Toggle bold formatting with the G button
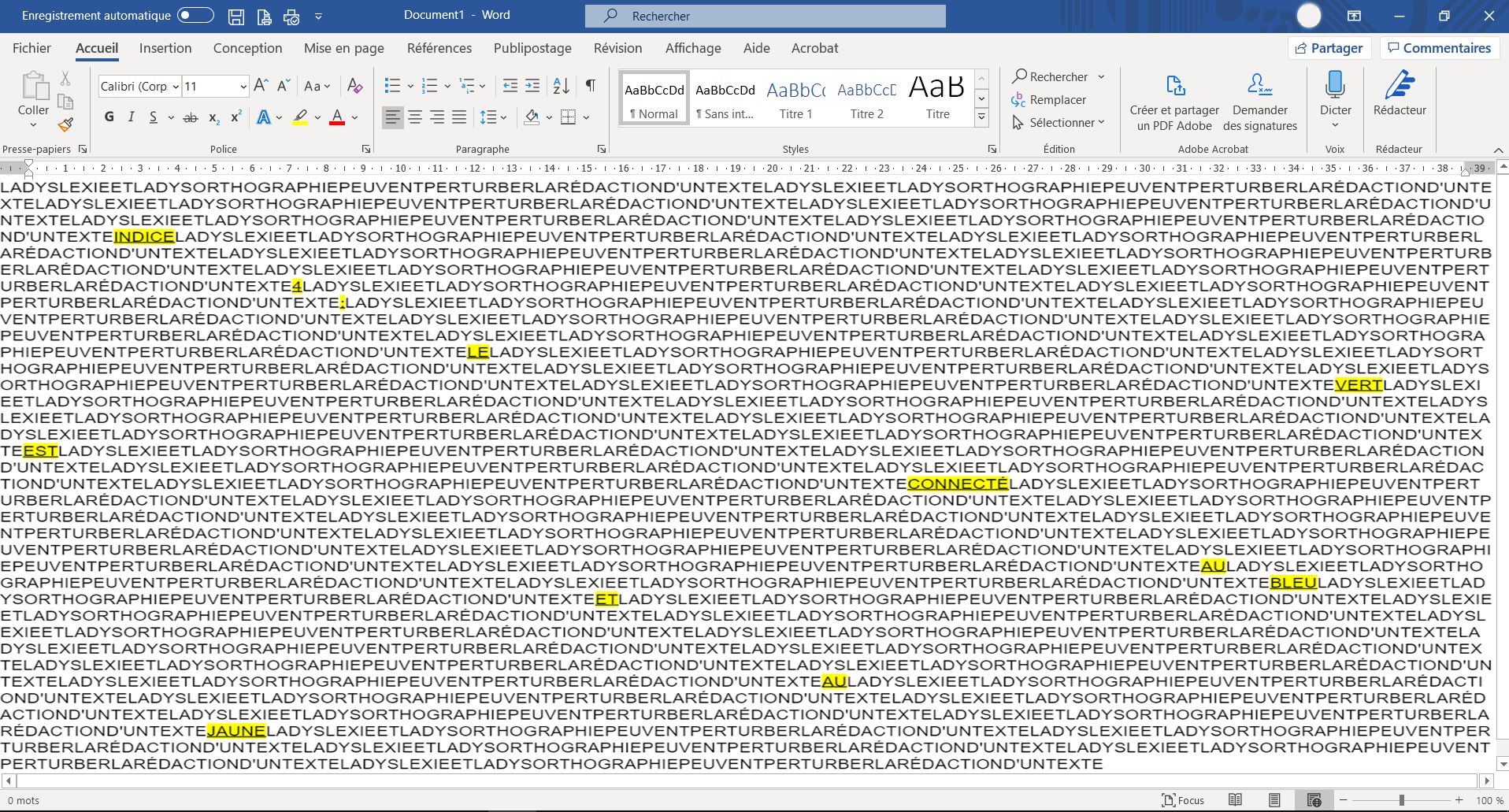The image size is (1509, 812). click(109, 117)
